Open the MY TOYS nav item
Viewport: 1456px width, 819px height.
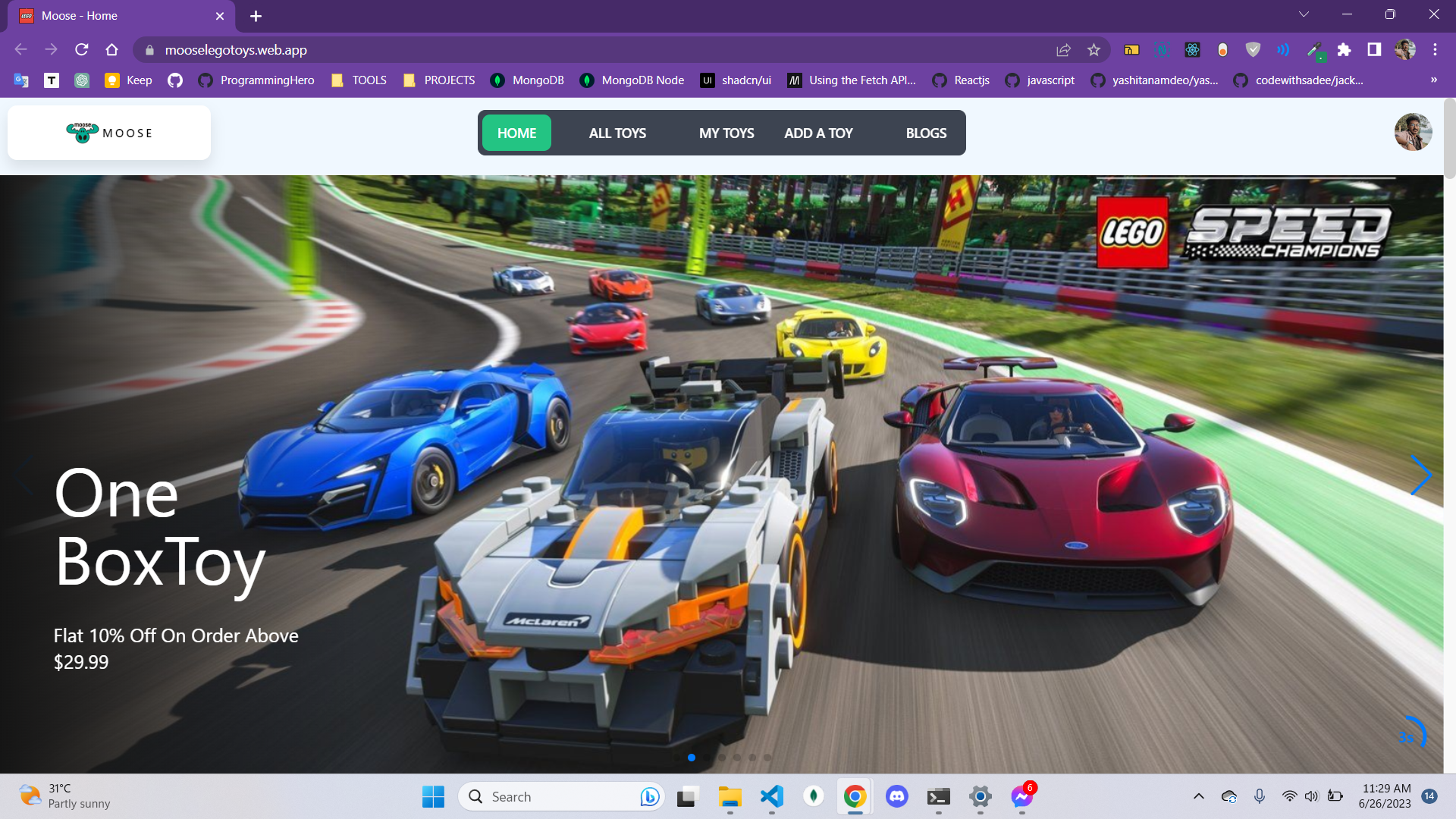[726, 133]
